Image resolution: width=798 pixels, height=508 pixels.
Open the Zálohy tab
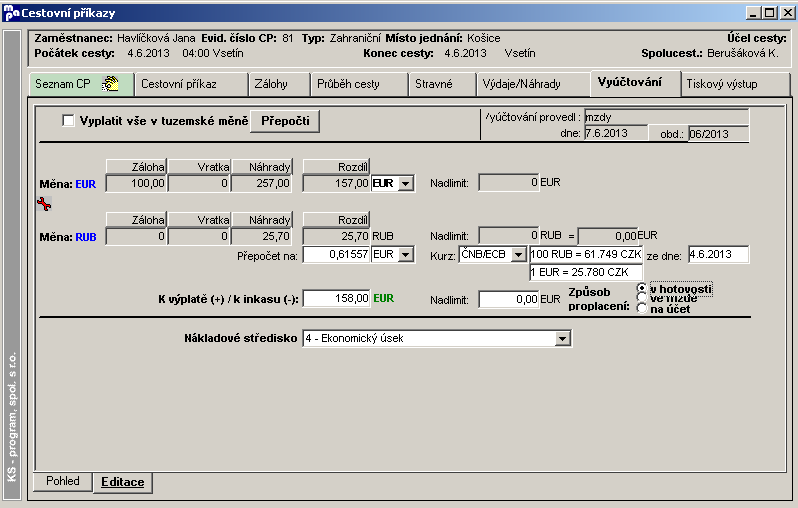(x=279, y=84)
